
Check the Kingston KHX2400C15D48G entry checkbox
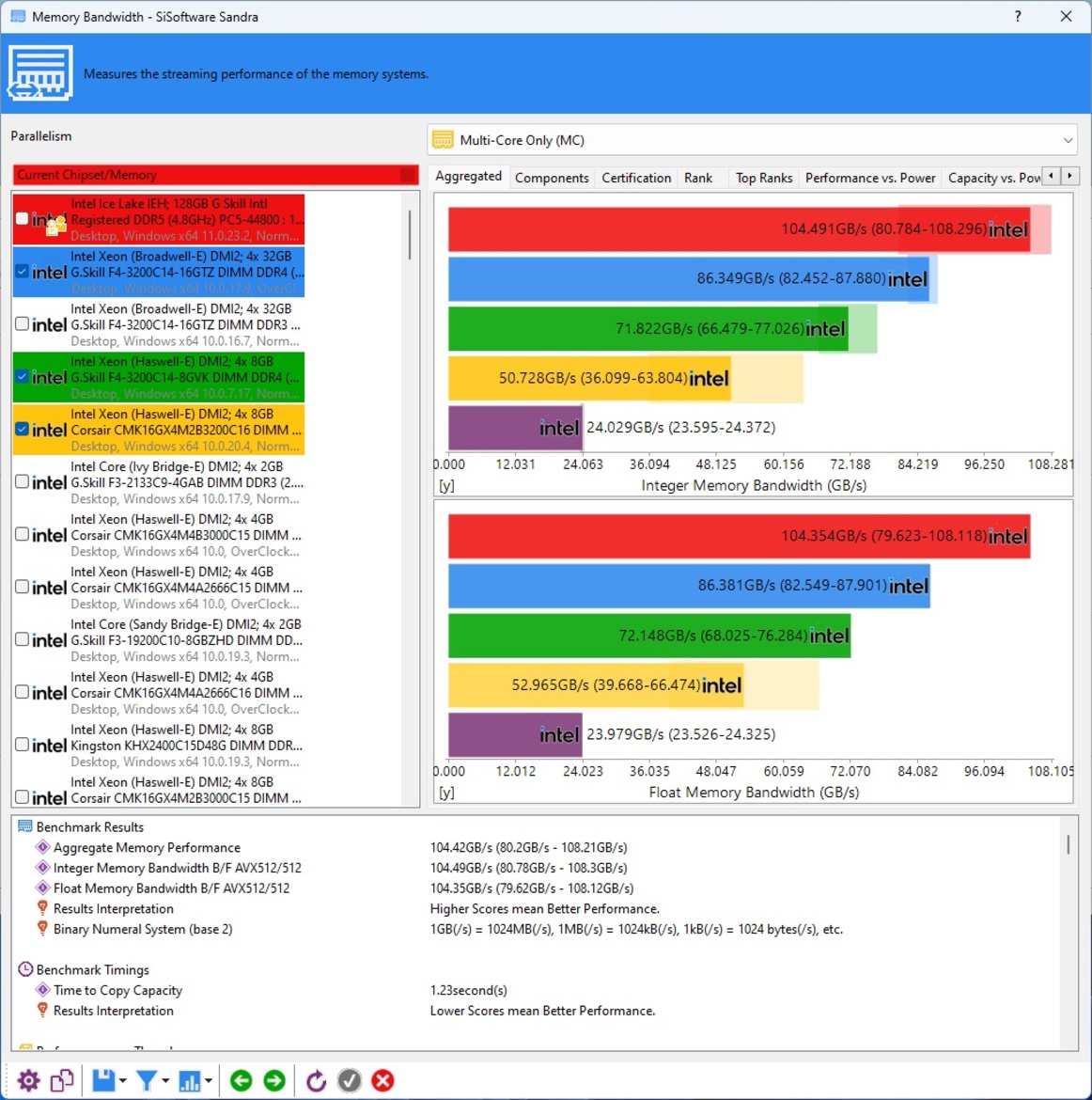click(22, 745)
